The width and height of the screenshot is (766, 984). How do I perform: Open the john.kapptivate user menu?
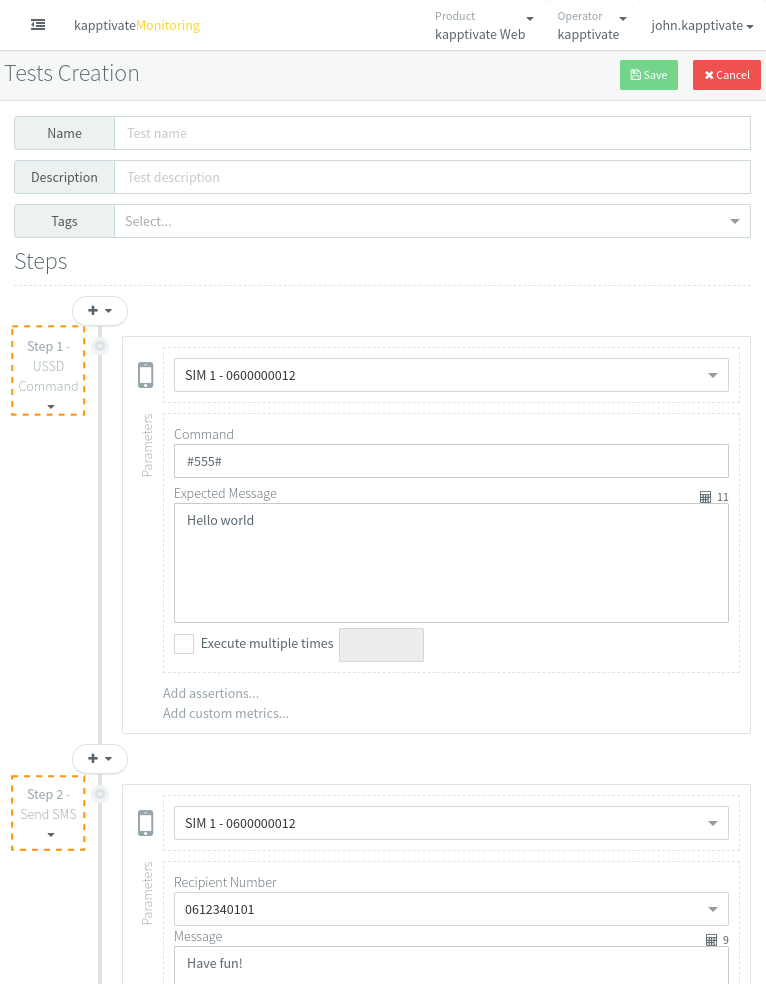[x=702, y=26]
